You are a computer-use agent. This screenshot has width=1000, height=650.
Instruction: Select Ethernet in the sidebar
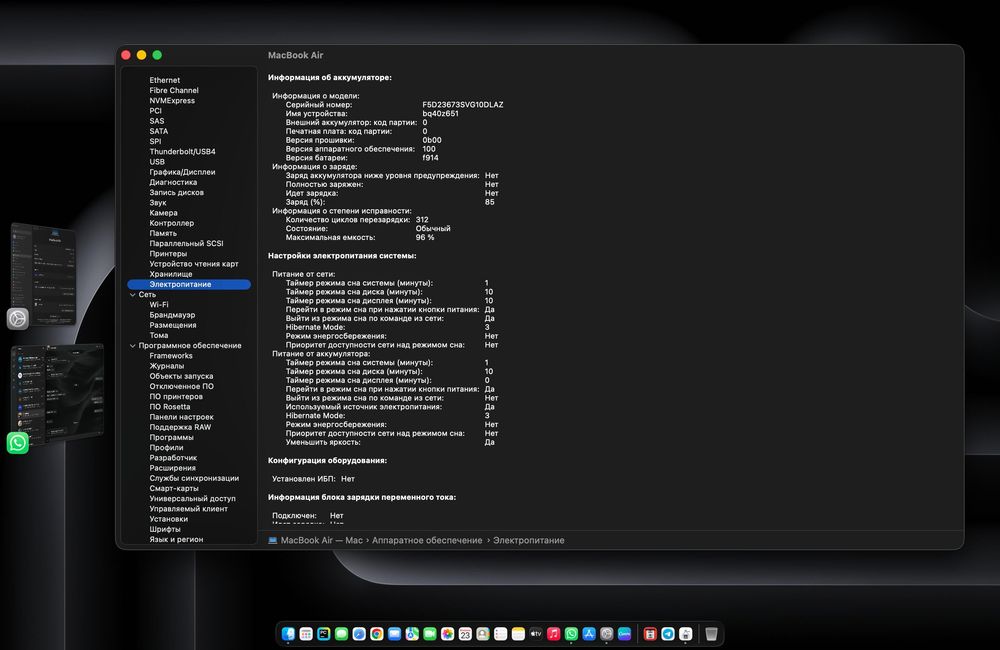[x=165, y=80]
